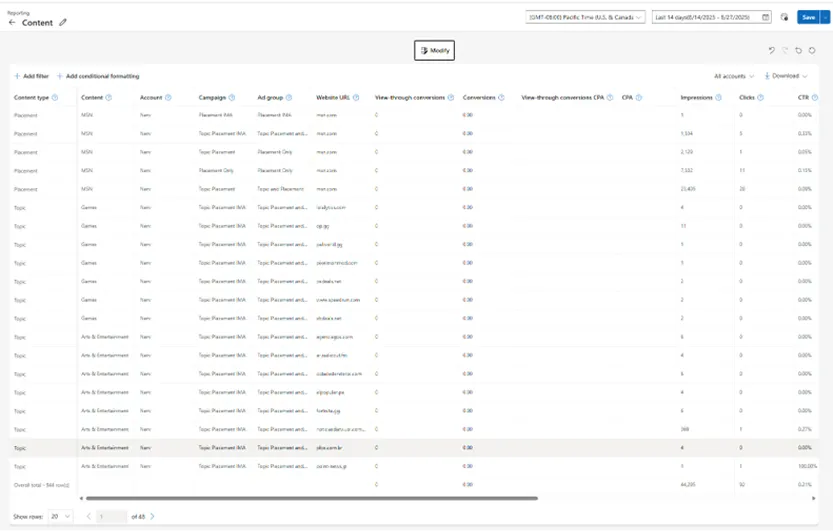Click the schedule icon left of Save
833x532 pixels.
(x=784, y=17)
